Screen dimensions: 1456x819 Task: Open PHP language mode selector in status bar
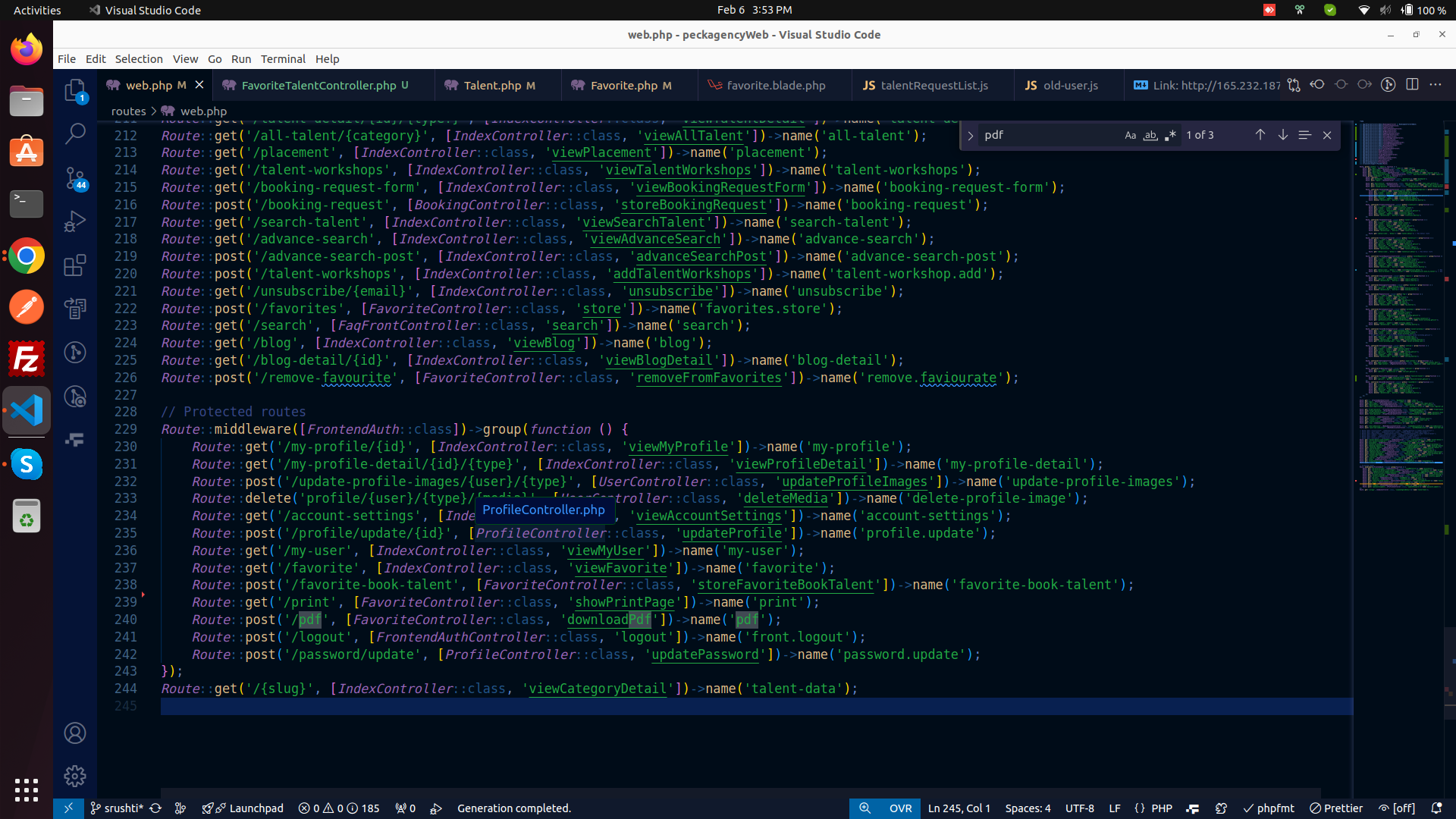(1161, 808)
